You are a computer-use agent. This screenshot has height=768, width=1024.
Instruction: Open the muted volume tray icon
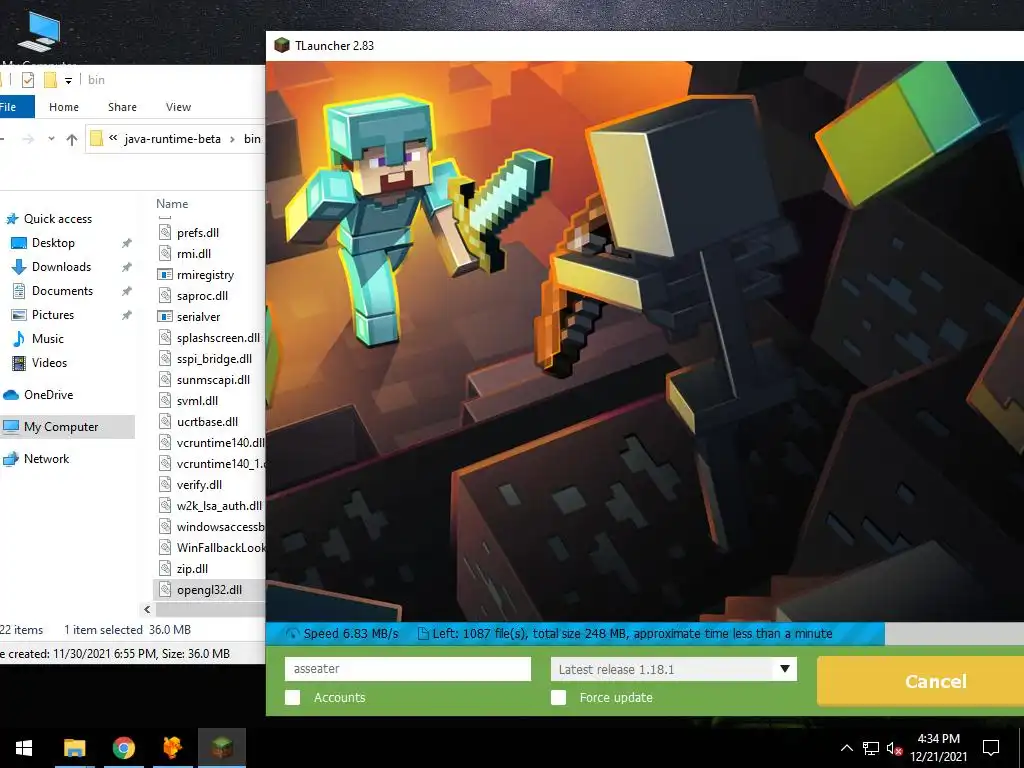pos(894,748)
